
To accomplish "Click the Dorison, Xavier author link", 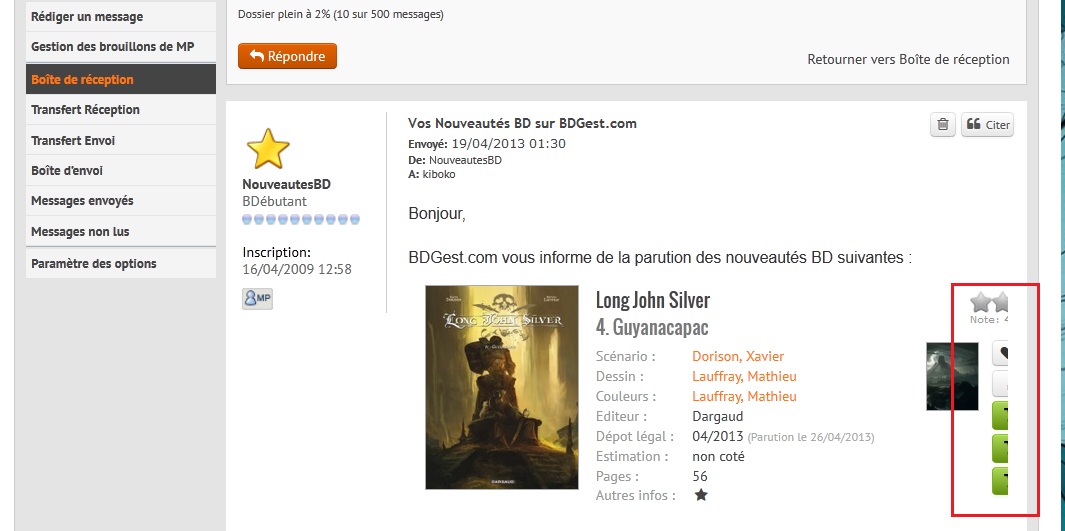I will pyautogui.click(x=738, y=356).
